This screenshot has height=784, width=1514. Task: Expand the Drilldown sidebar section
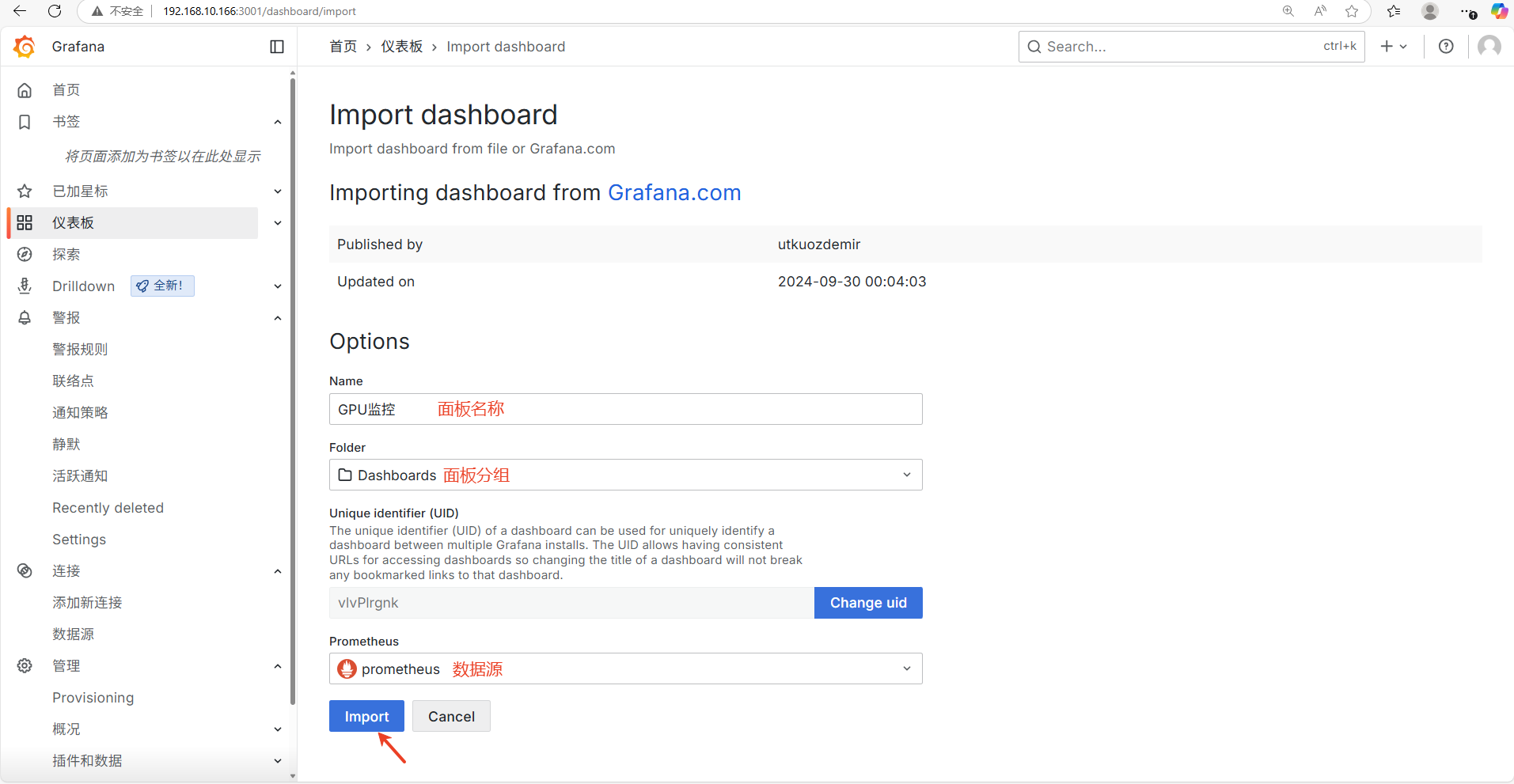[x=278, y=286]
